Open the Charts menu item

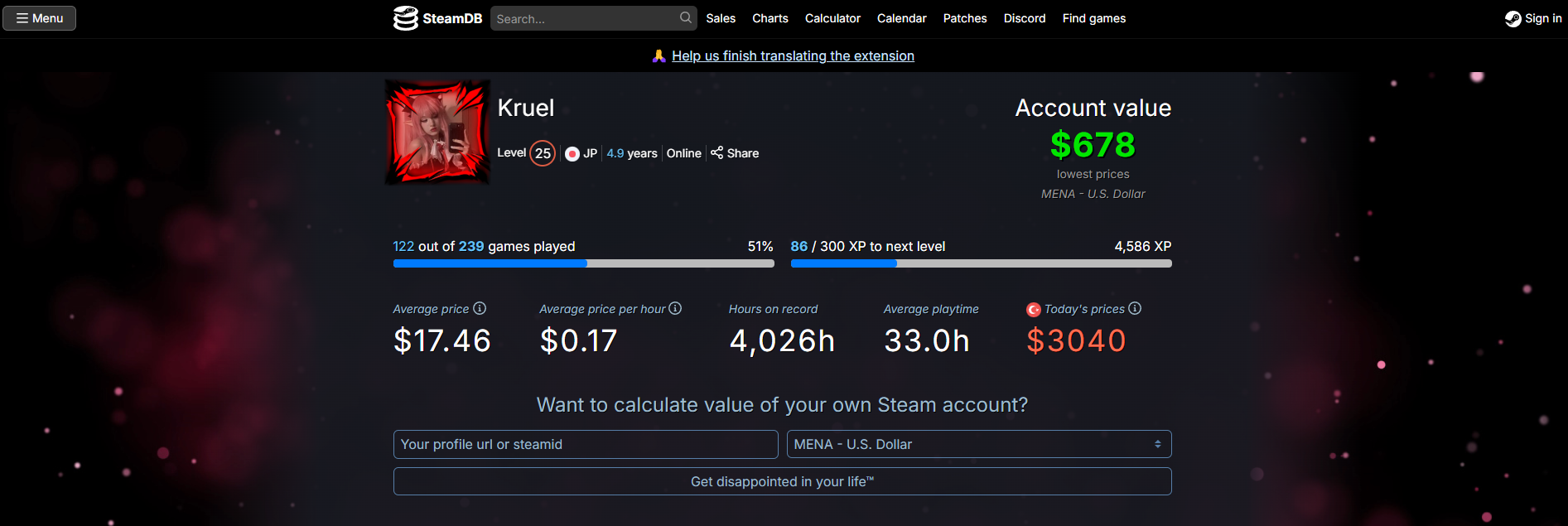click(770, 18)
